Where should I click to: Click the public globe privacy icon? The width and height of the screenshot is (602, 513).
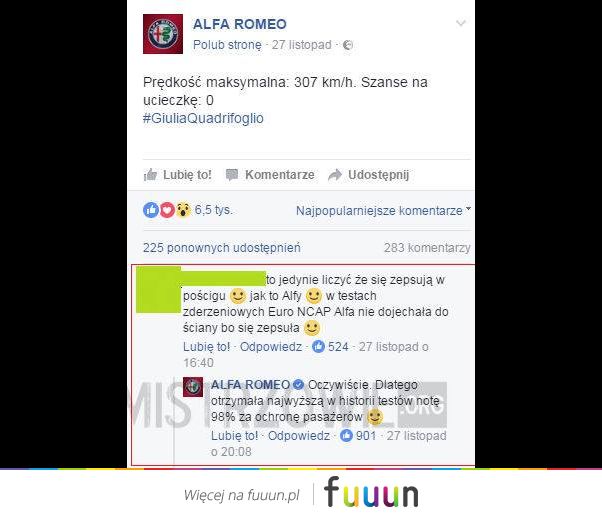click(x=348, y=45)
